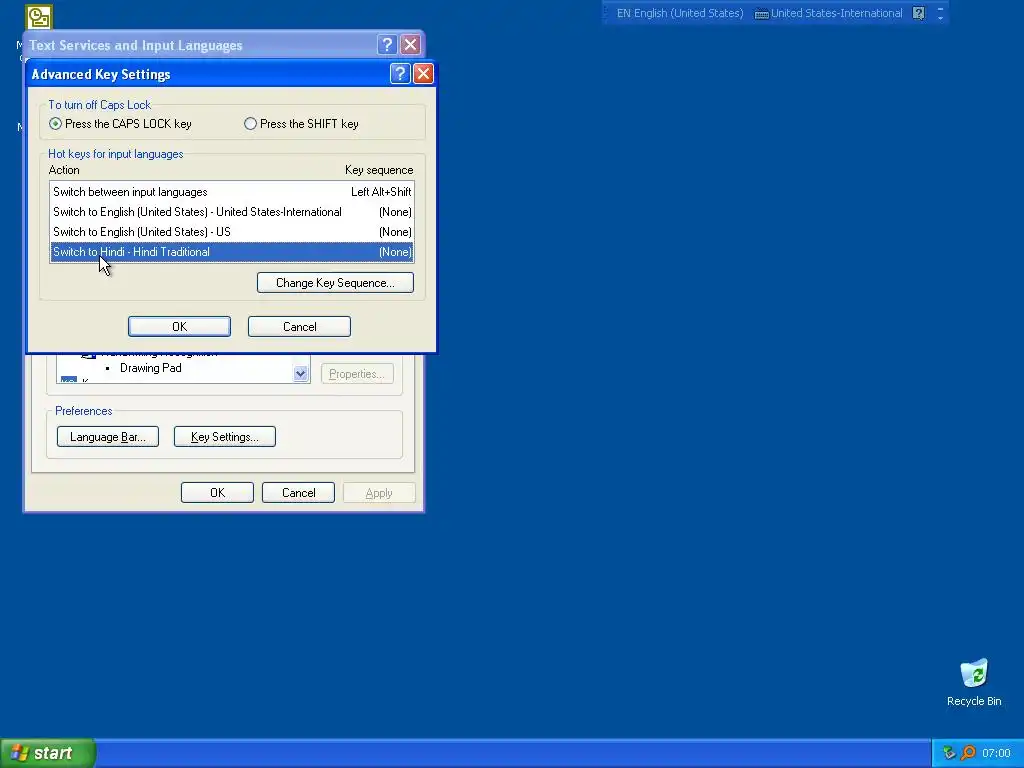The image size is (1024, 768).
Task: Click the disabled Apply button
Action: tap(379, 493)
